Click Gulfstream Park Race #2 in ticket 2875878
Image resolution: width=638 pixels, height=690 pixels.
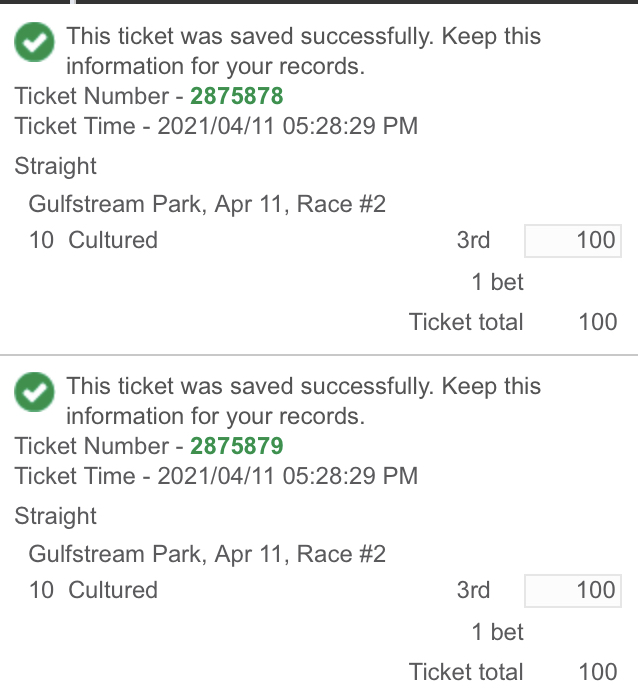207,205
